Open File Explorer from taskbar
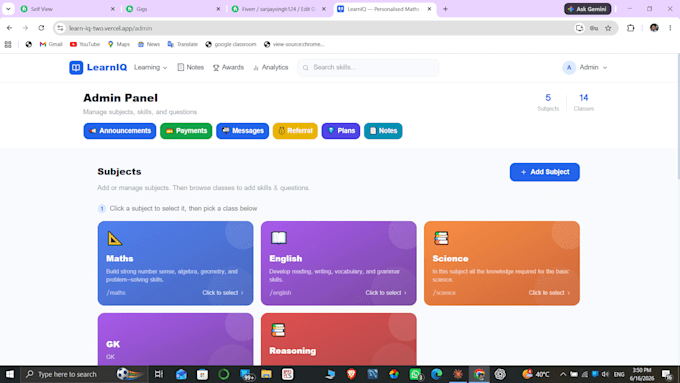The width and height of the screenshot is (680, 383). [x=266, y=374]
